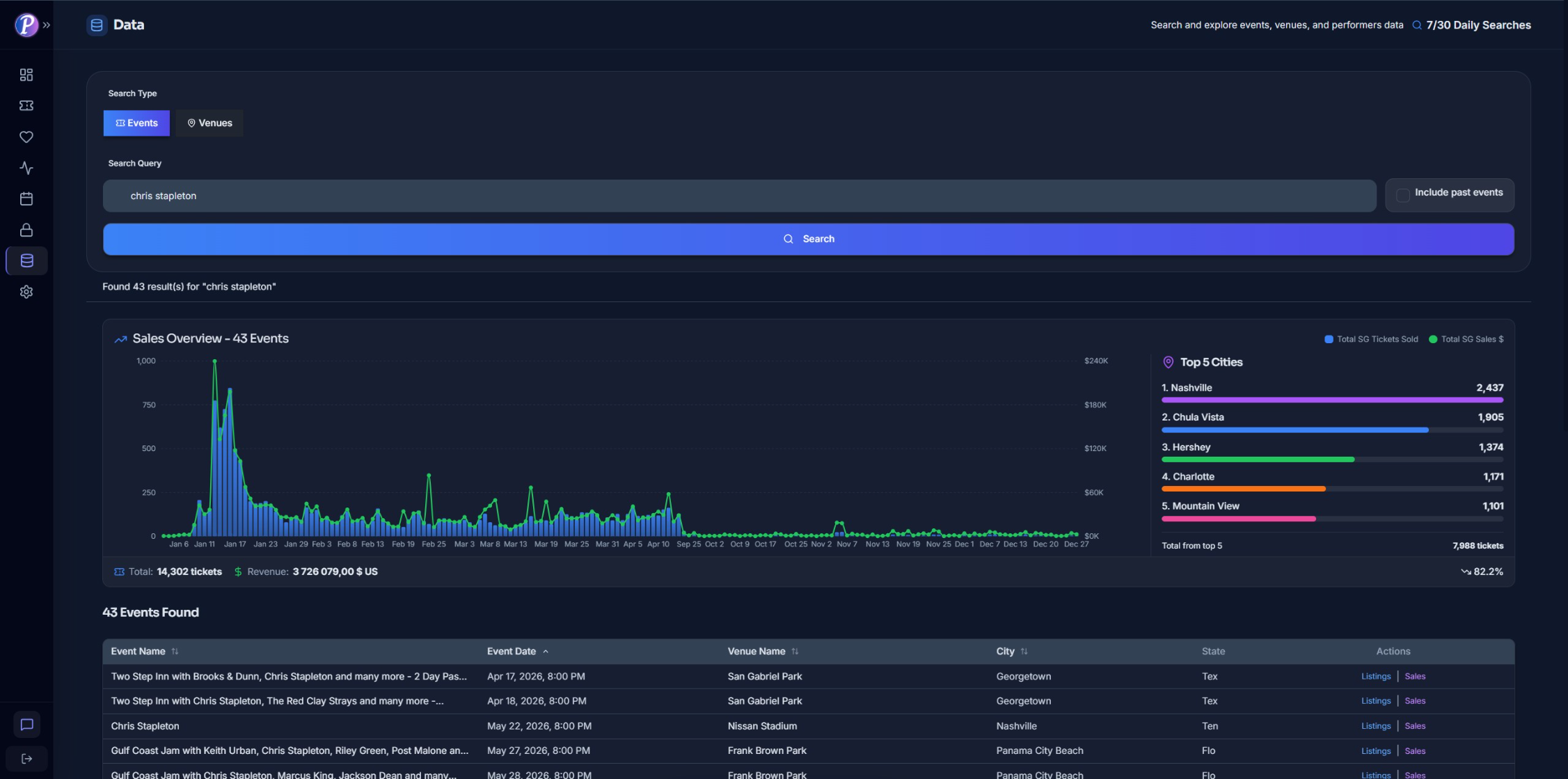Screen dimensions: 1568x779
Task: Open Listings for the Chris Stapleton Nashville event
Action: point(1375,725)
